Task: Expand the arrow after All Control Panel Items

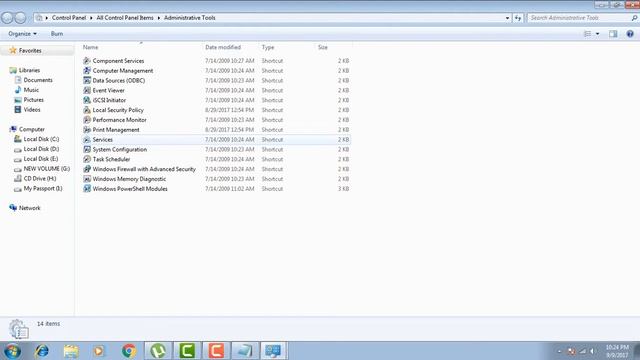Action: [x=159, y=18]
